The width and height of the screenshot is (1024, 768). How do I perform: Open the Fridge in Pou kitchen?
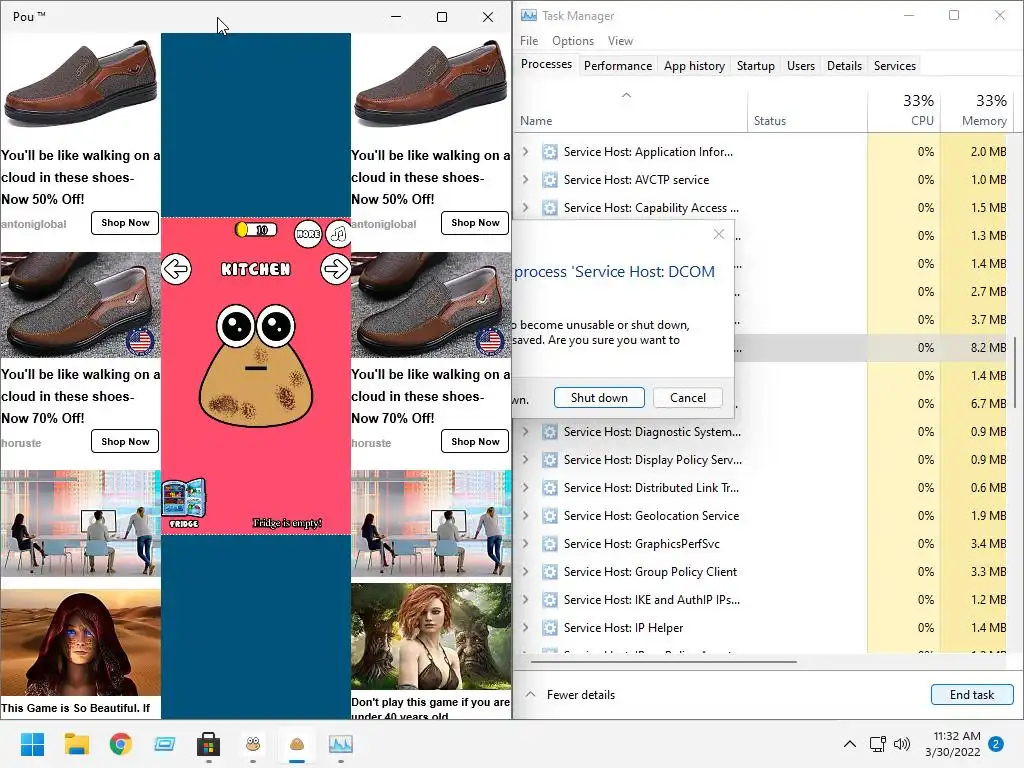(x=184, y=504)
